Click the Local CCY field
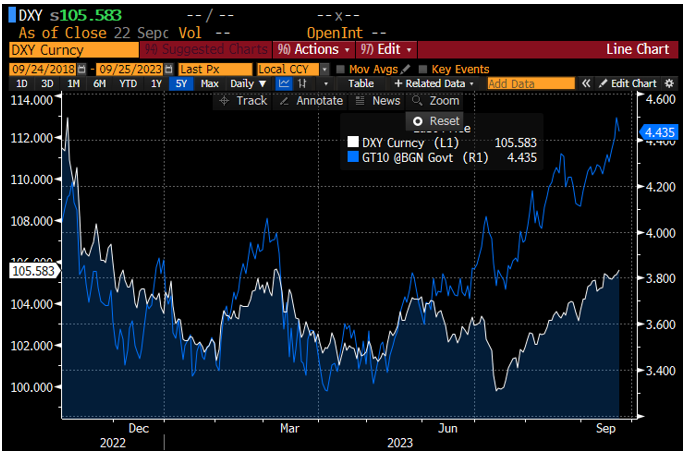 coord(288,69)
